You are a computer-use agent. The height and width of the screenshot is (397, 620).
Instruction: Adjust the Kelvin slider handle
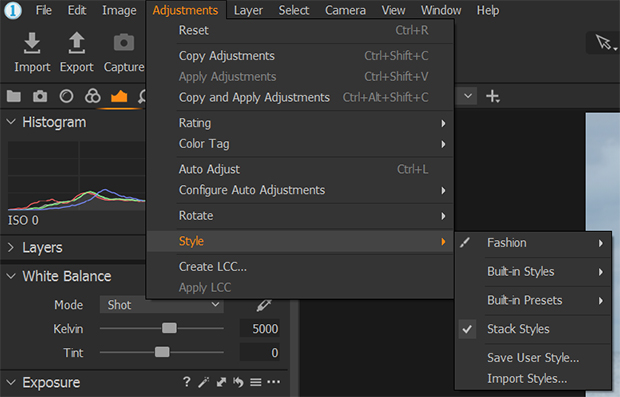coord(169,328)
